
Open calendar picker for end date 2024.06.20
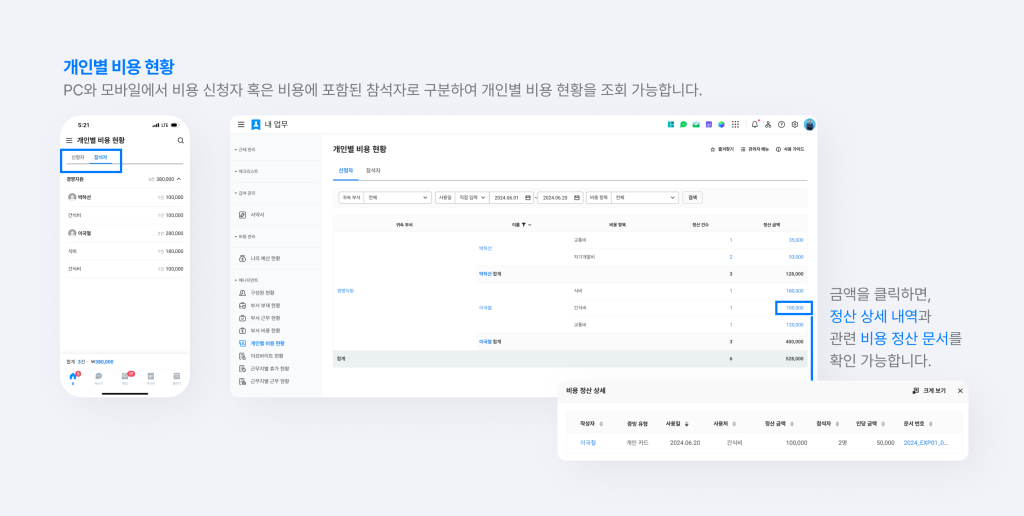[575, 197]
